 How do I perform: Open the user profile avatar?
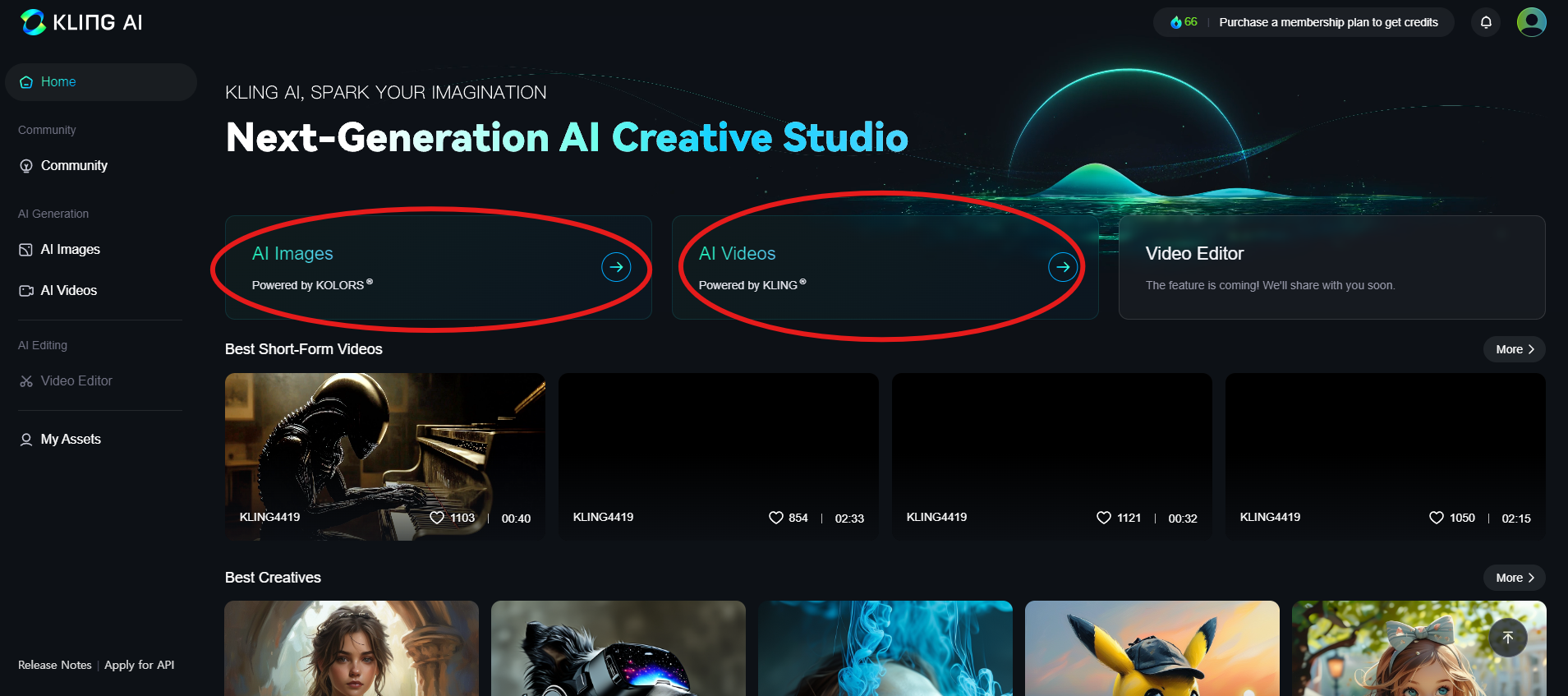[x=1531, y=22]
